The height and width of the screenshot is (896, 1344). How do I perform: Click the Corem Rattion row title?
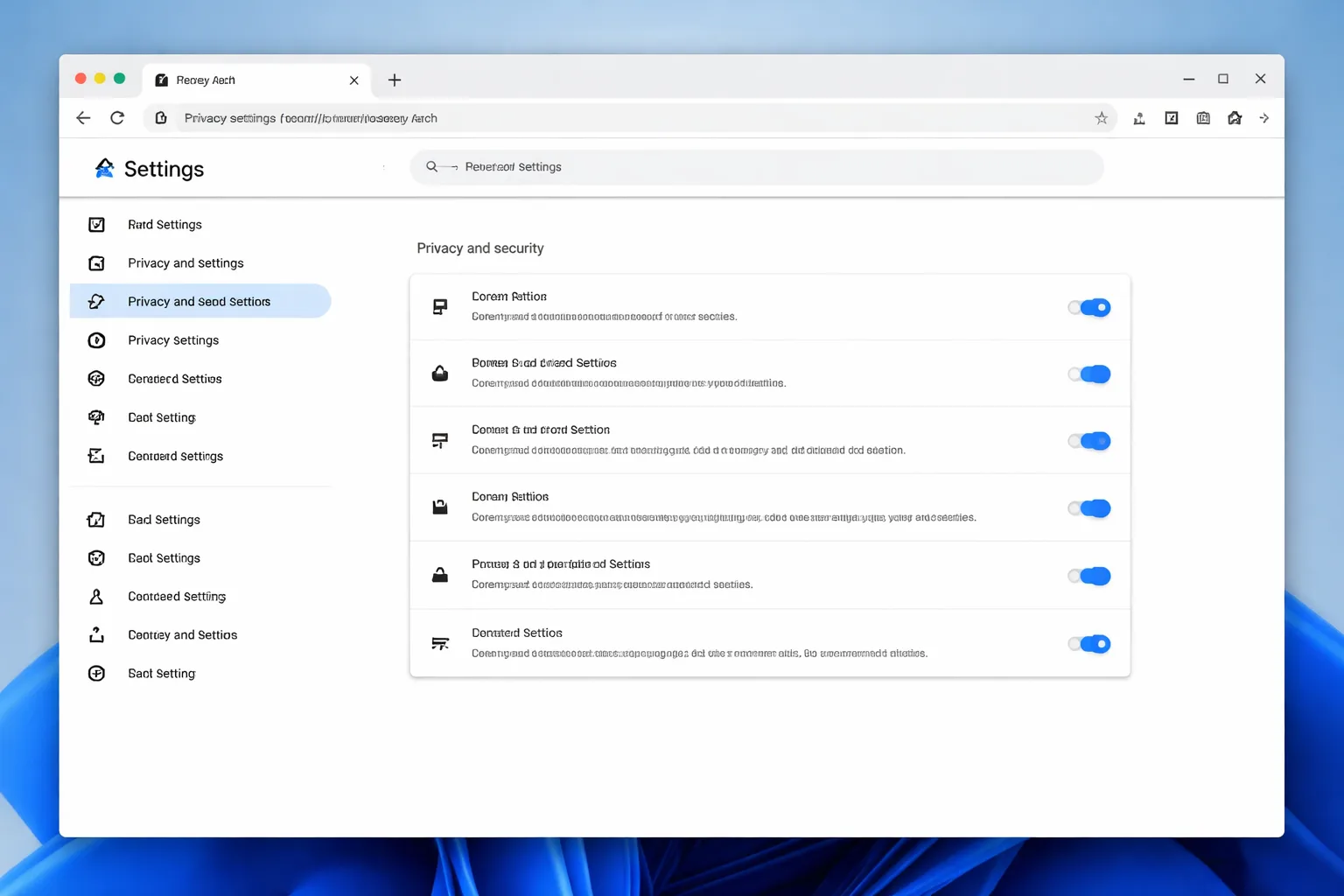coord(509,297)
